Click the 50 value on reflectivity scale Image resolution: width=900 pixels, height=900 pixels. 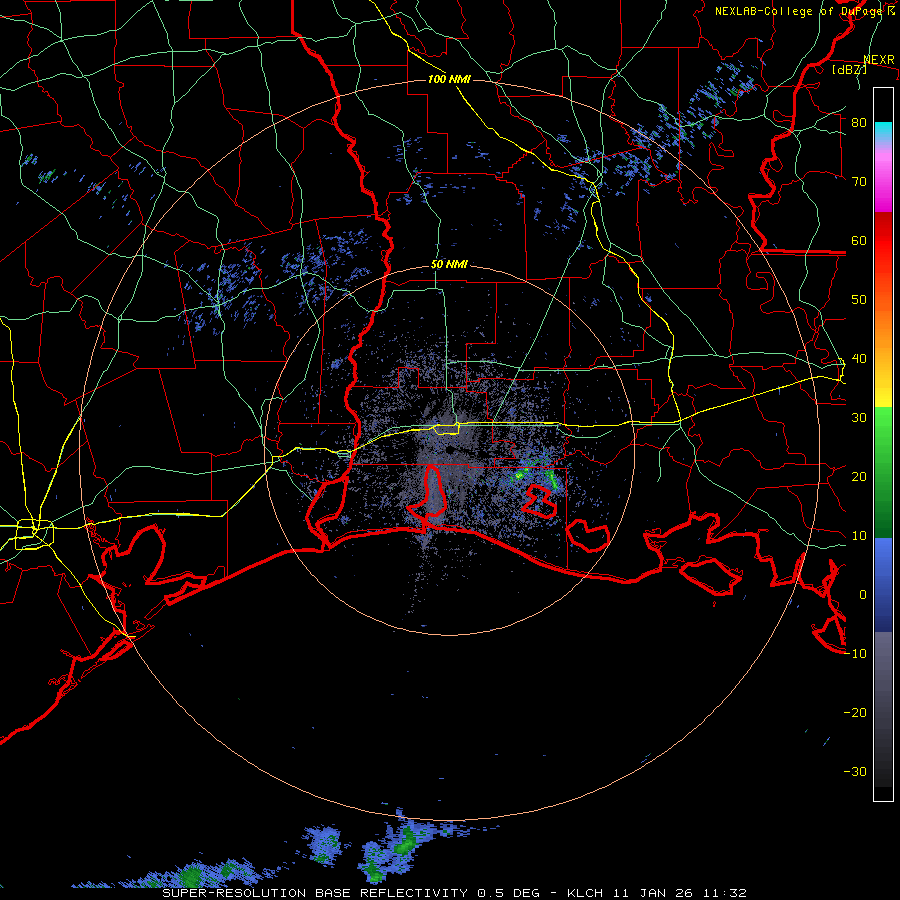pos(859,300)
